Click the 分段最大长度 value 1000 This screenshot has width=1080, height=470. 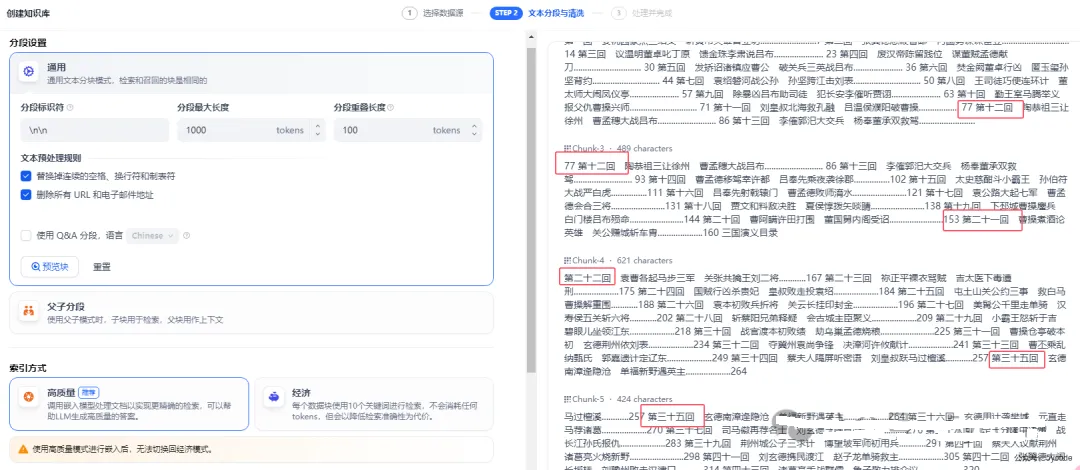click(196, 130)
